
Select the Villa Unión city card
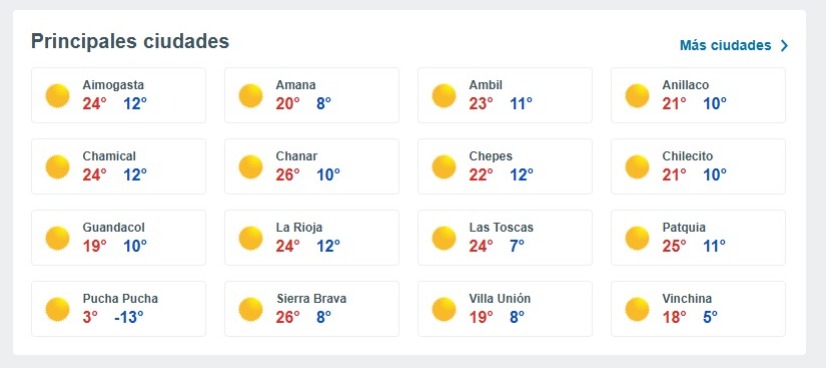[x=505, y=309]
